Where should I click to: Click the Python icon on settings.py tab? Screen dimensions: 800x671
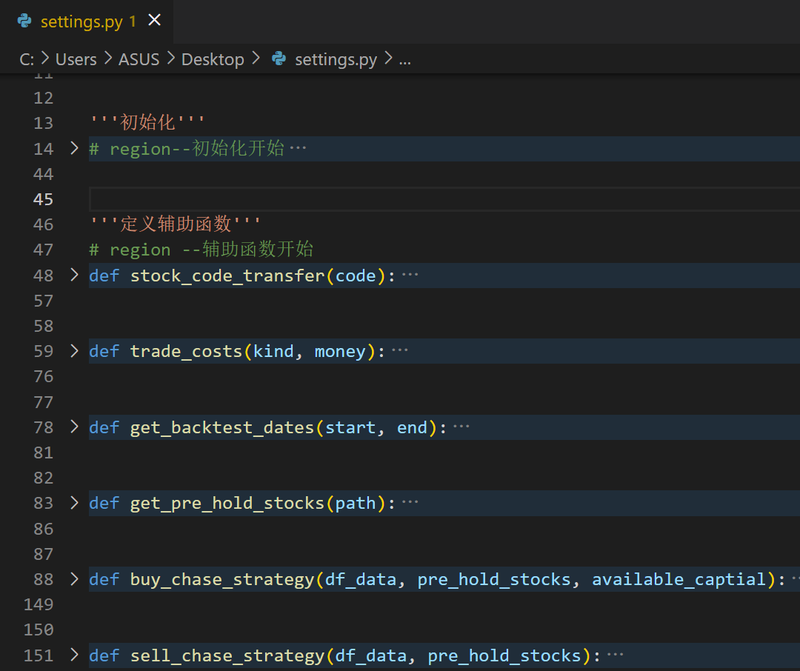pos(24,21)
